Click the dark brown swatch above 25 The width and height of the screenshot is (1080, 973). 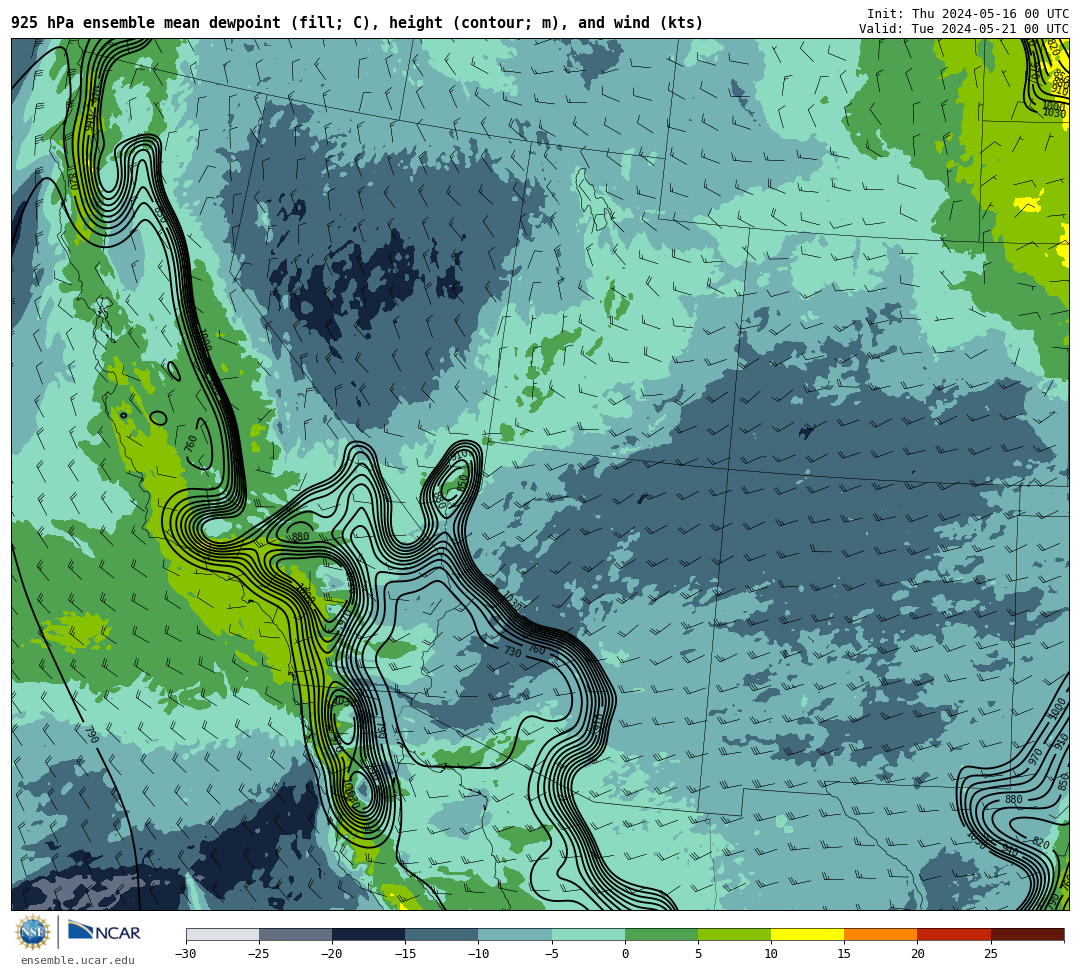(1027, 934)
